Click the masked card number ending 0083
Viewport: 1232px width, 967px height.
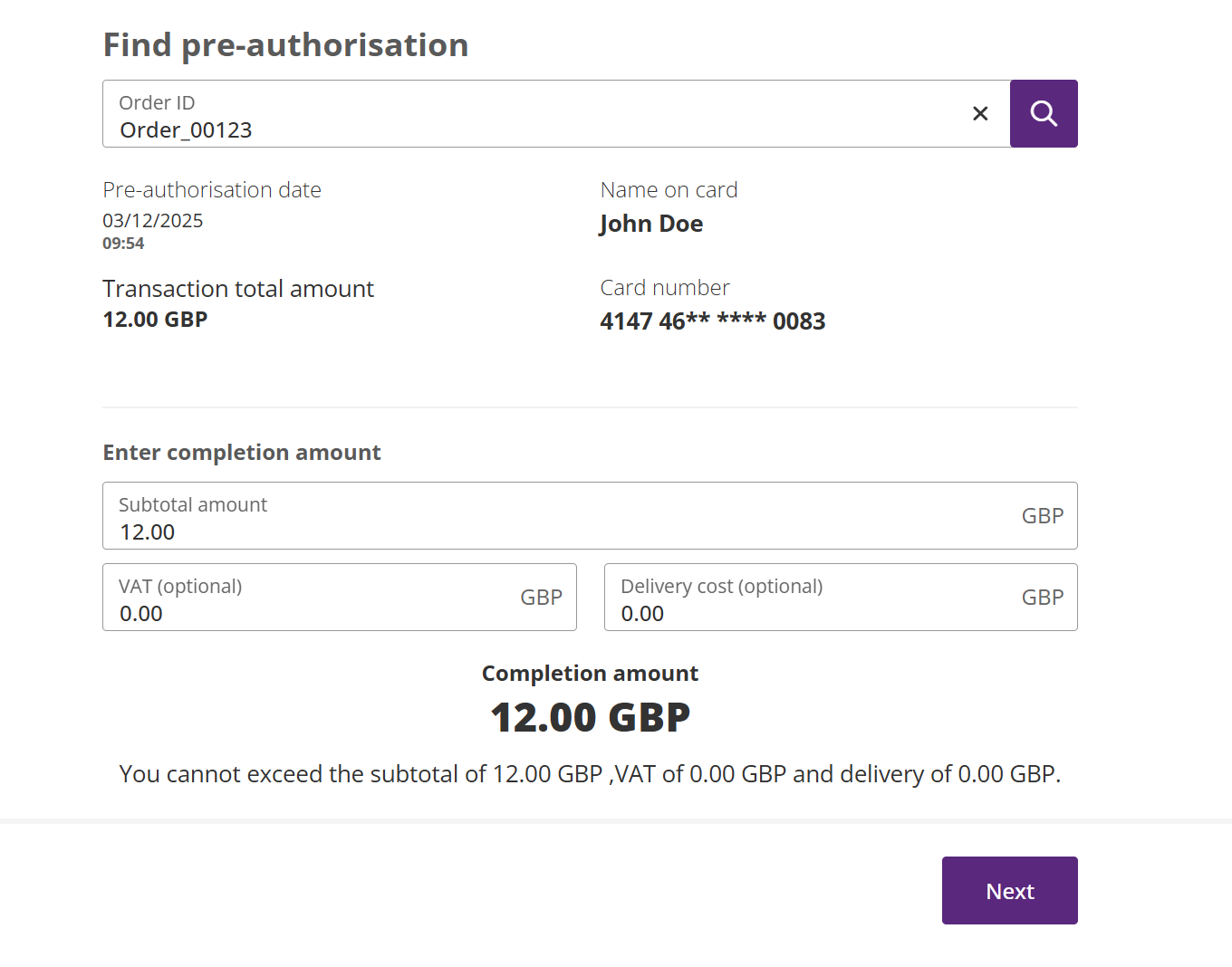pyautogui.click(x=712, y=321)
